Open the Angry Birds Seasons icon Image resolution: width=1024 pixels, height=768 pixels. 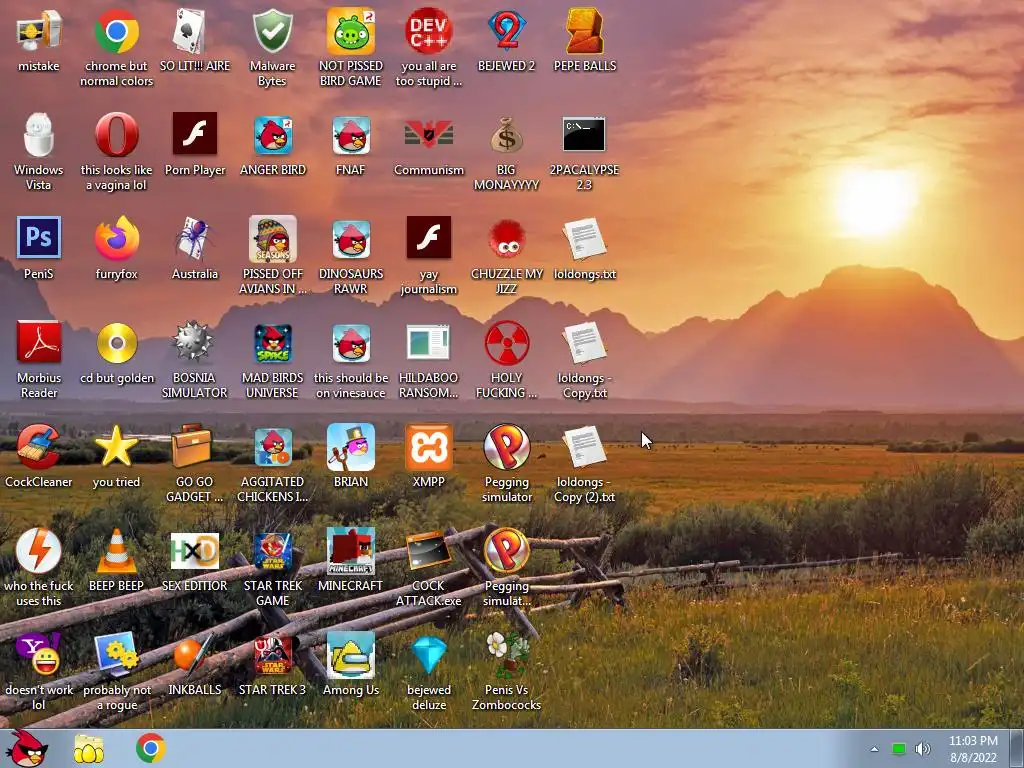coord(272,239)
